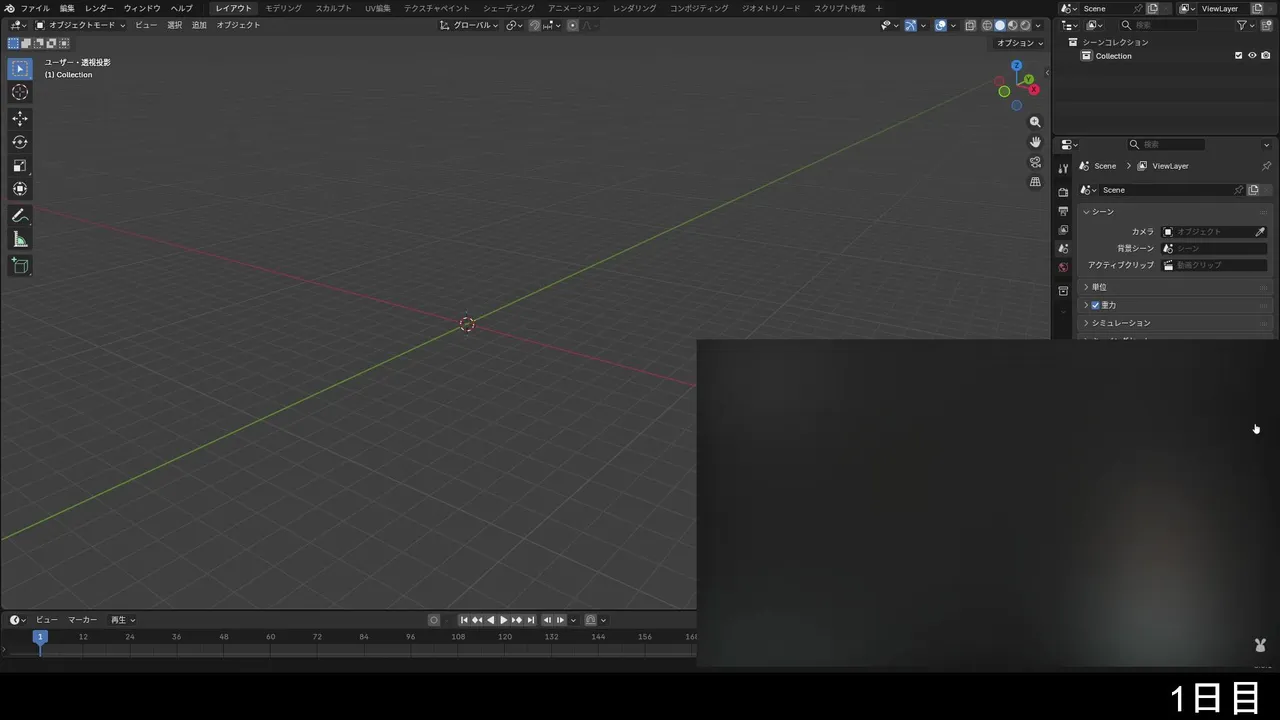Open the オプション dropdown
The height and width of the screenshot is (720, 1280).
1019,43
